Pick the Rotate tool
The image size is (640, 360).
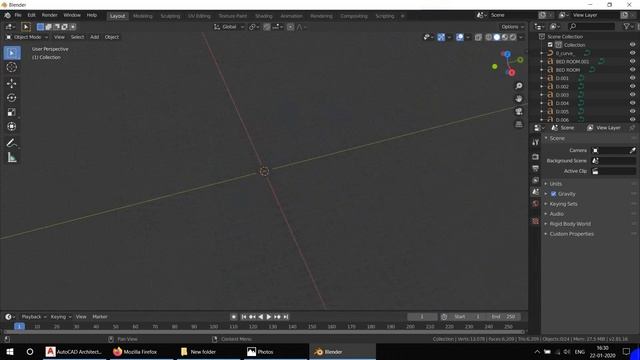[x=12, y=98]
